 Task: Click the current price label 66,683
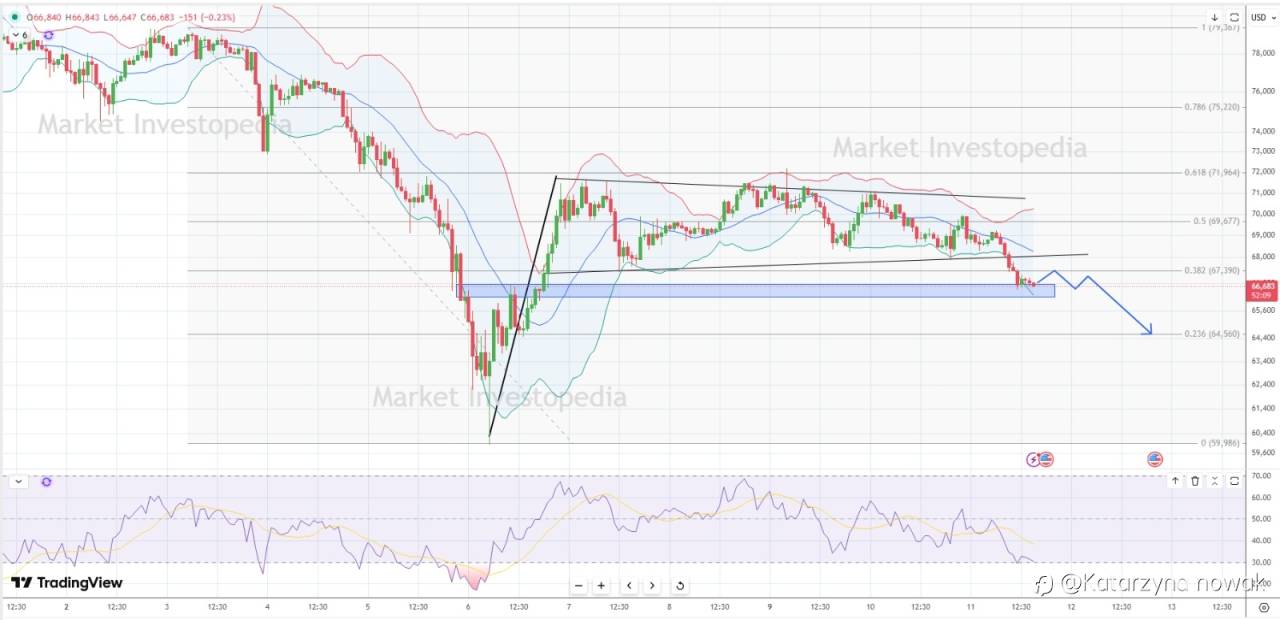pos(1259,286)
